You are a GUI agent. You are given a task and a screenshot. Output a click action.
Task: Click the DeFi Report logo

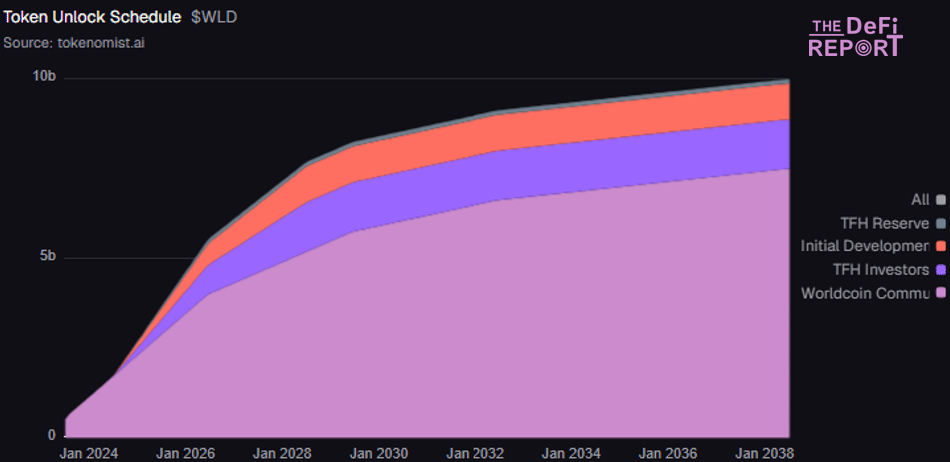click(855, 38)
